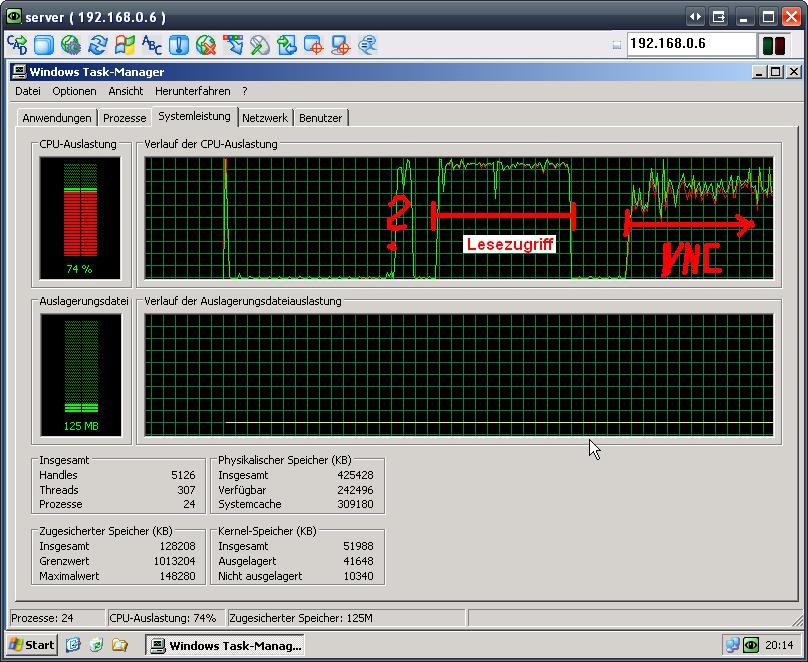Click the green-red traffic status indicator

(x=773, y=45)
